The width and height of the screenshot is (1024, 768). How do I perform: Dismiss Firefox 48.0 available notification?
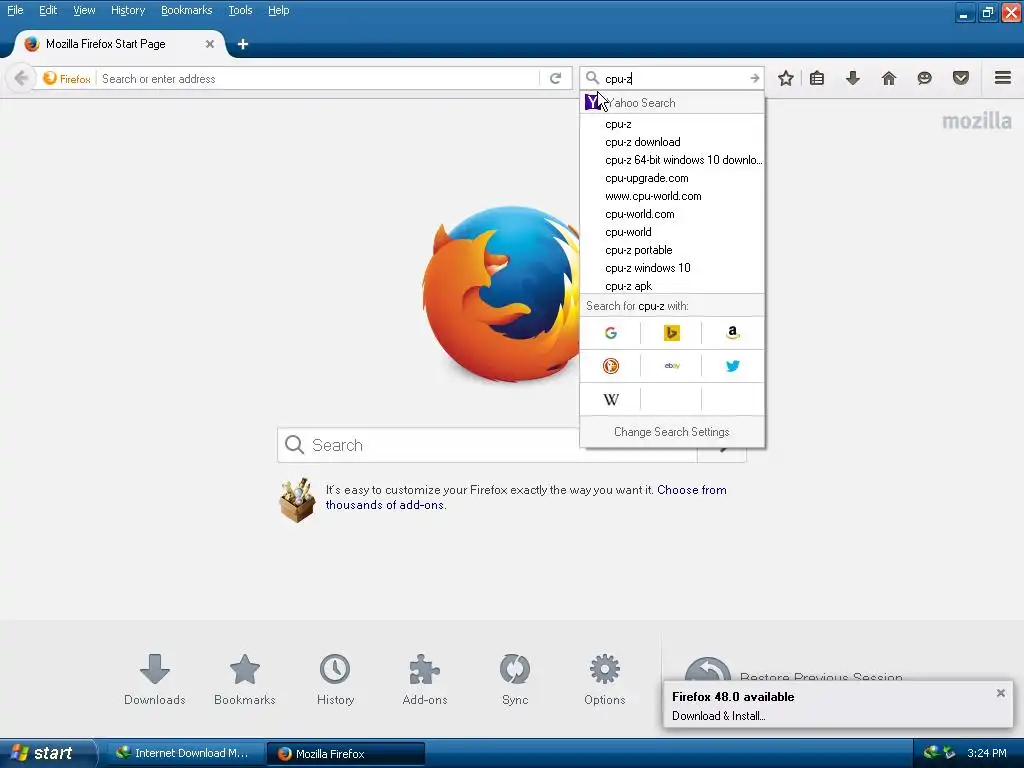tap(1000, 693)
